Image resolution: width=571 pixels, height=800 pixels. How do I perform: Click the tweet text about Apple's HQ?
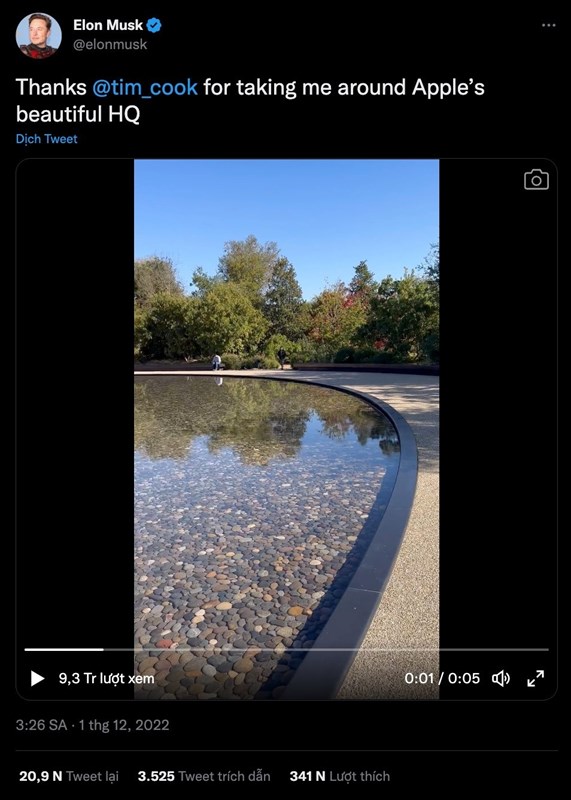click(250, 101)
